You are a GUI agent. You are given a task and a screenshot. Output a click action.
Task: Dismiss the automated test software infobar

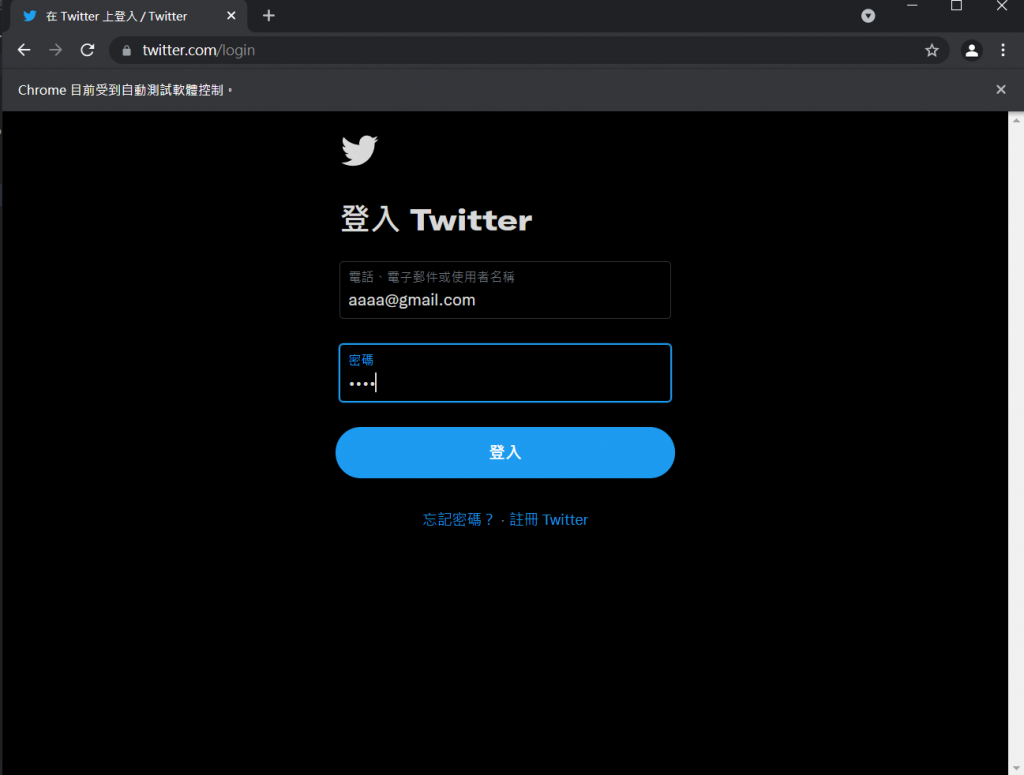pyautogui.click(x=1000, y=89)
